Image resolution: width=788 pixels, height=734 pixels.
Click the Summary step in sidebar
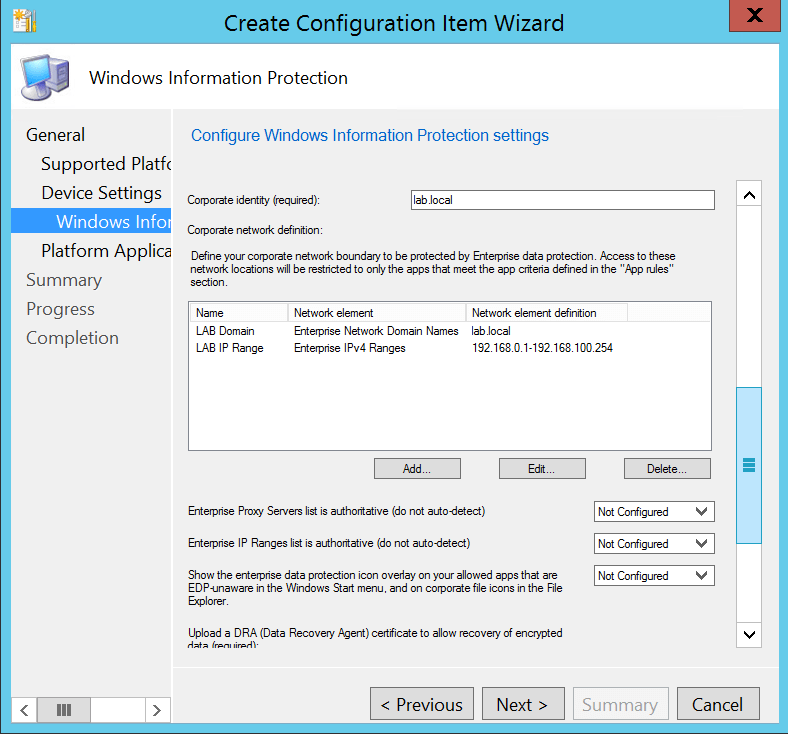tap(64, 280)
